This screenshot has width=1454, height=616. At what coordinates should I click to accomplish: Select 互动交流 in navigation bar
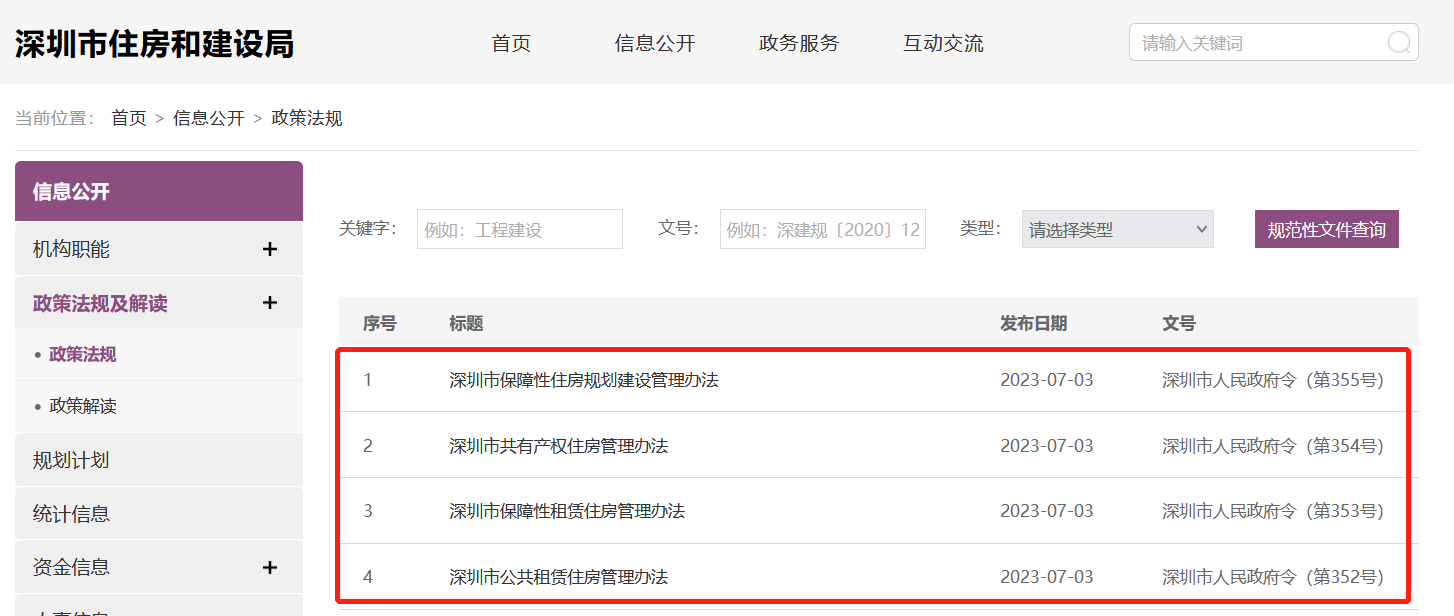click(943, 43)
